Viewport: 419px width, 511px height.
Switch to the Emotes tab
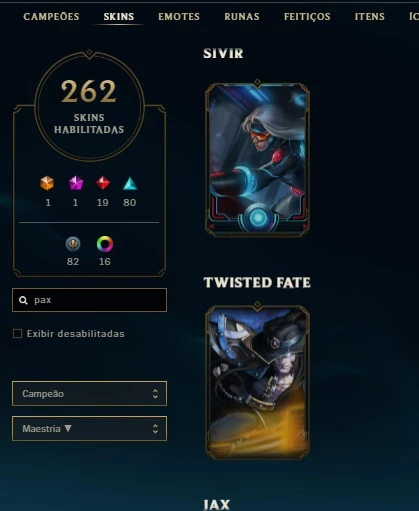point(179,16)
